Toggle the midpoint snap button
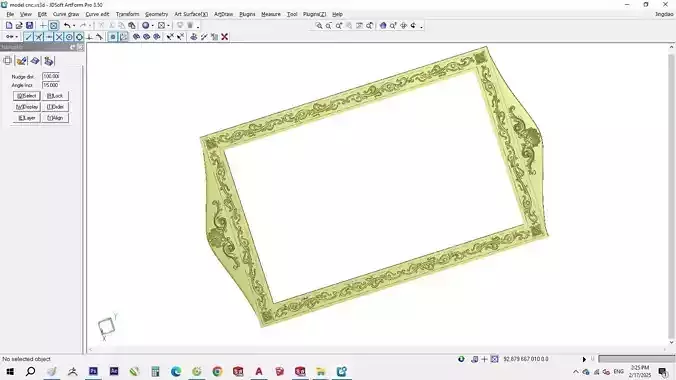676x380 pixels. (49, 37)
